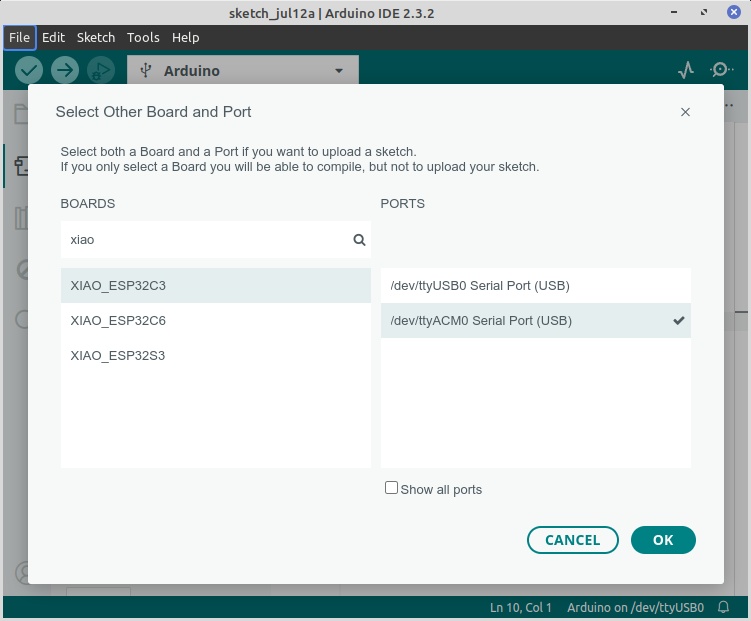
Task: Open the Serial Monitor icon
Action: pos(721,70)
